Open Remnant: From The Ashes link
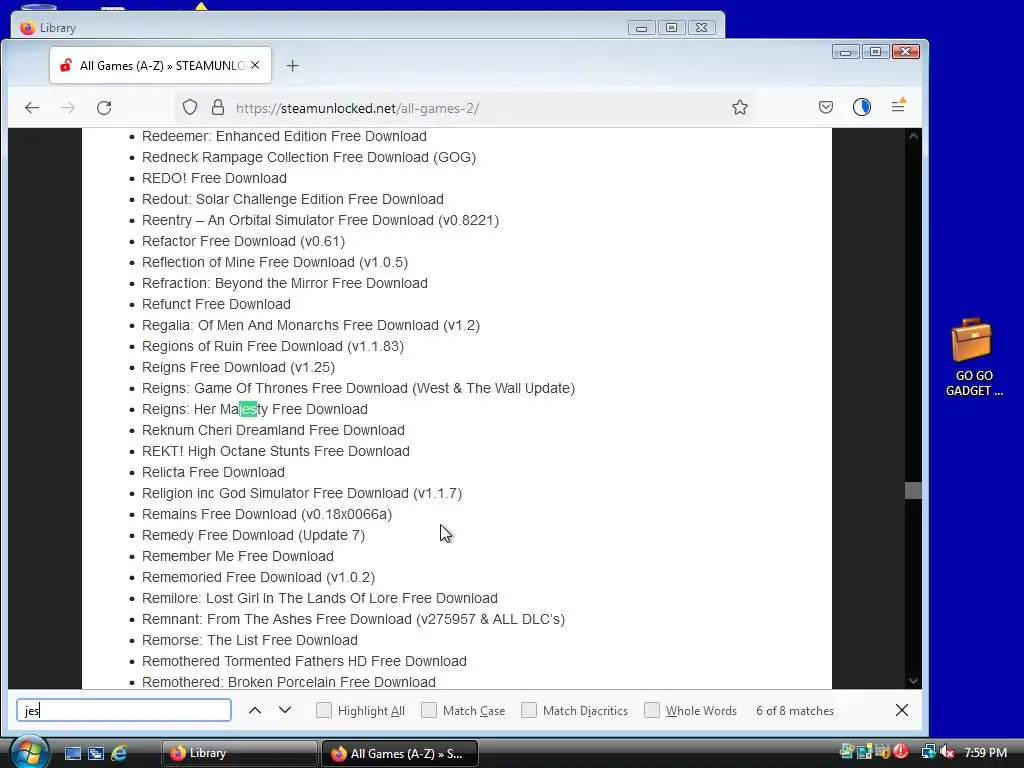The width and height of the screenshot is (1024, 768). pyautogui.click(x=353, y=619)
